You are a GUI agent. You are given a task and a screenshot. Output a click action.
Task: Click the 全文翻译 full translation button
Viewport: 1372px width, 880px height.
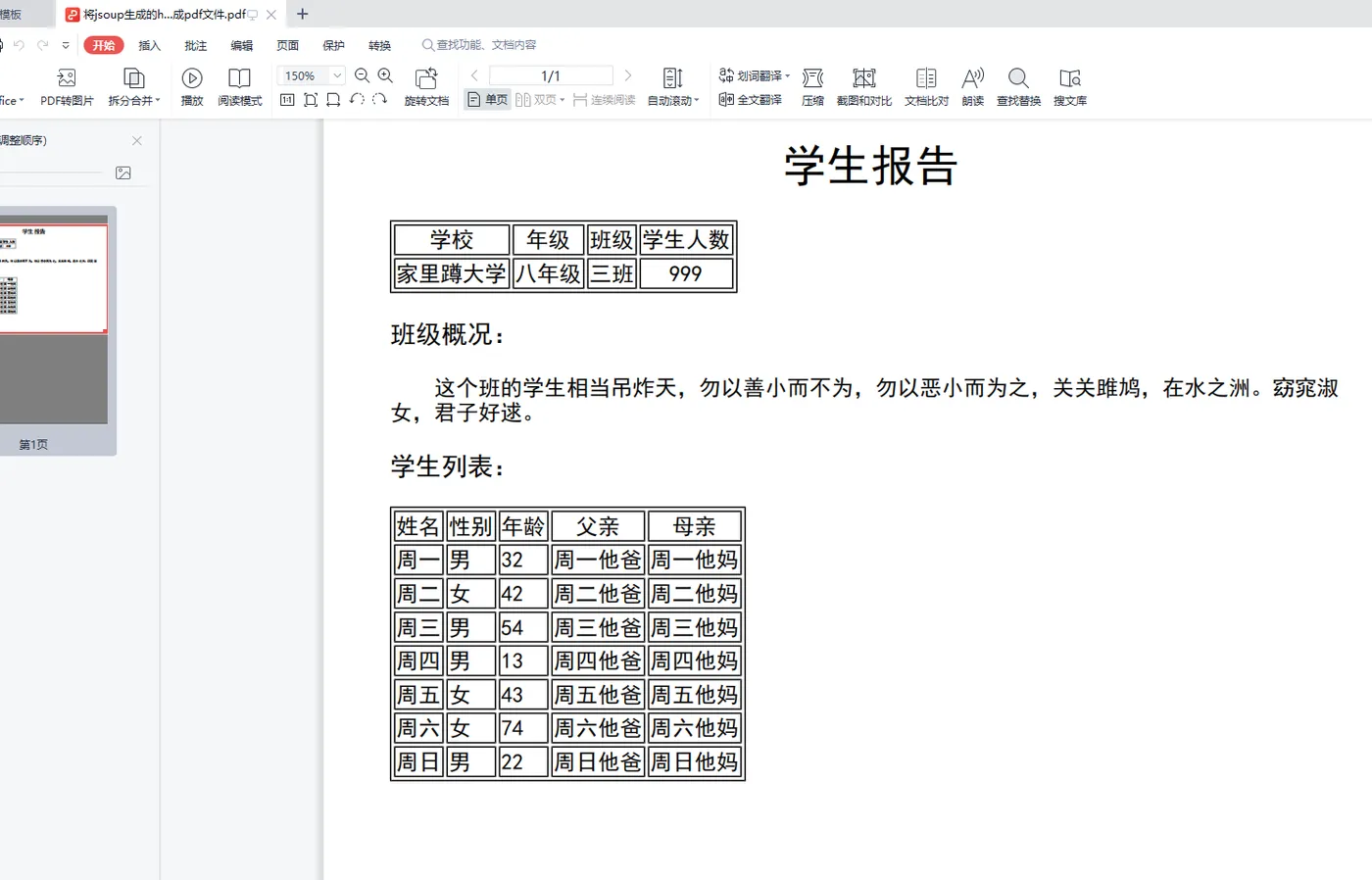coord(751,100)
